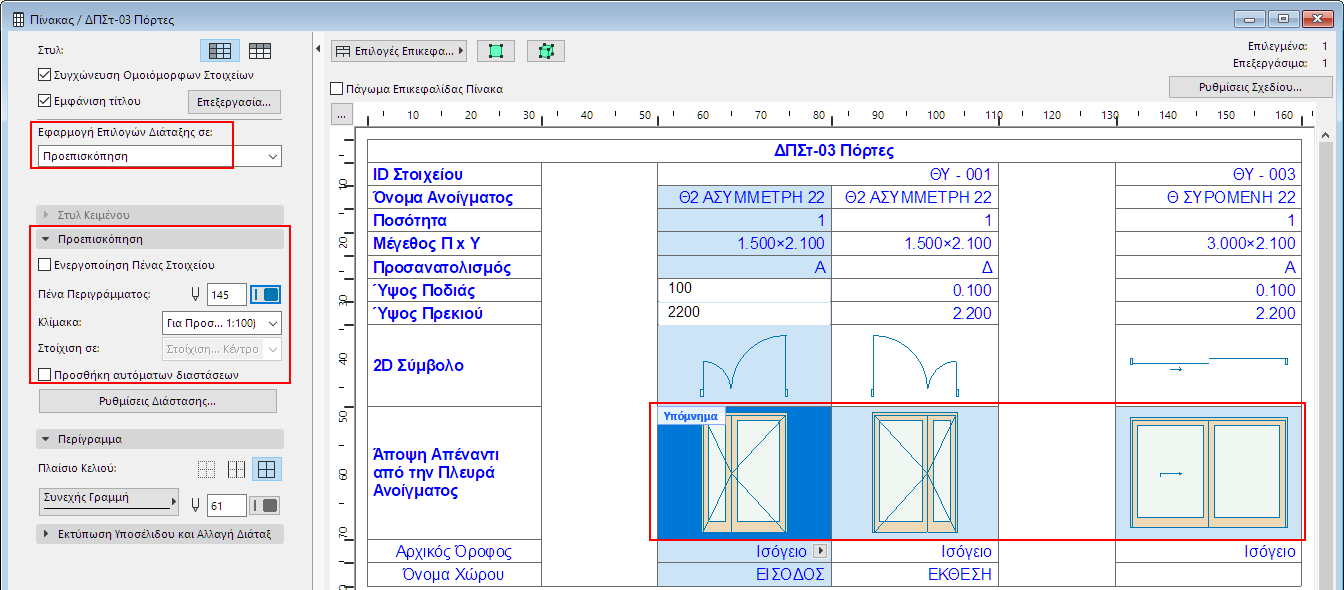The image size is (1344, 590).
Task: Choose the no cell border icon
Action: pos(206,469)
